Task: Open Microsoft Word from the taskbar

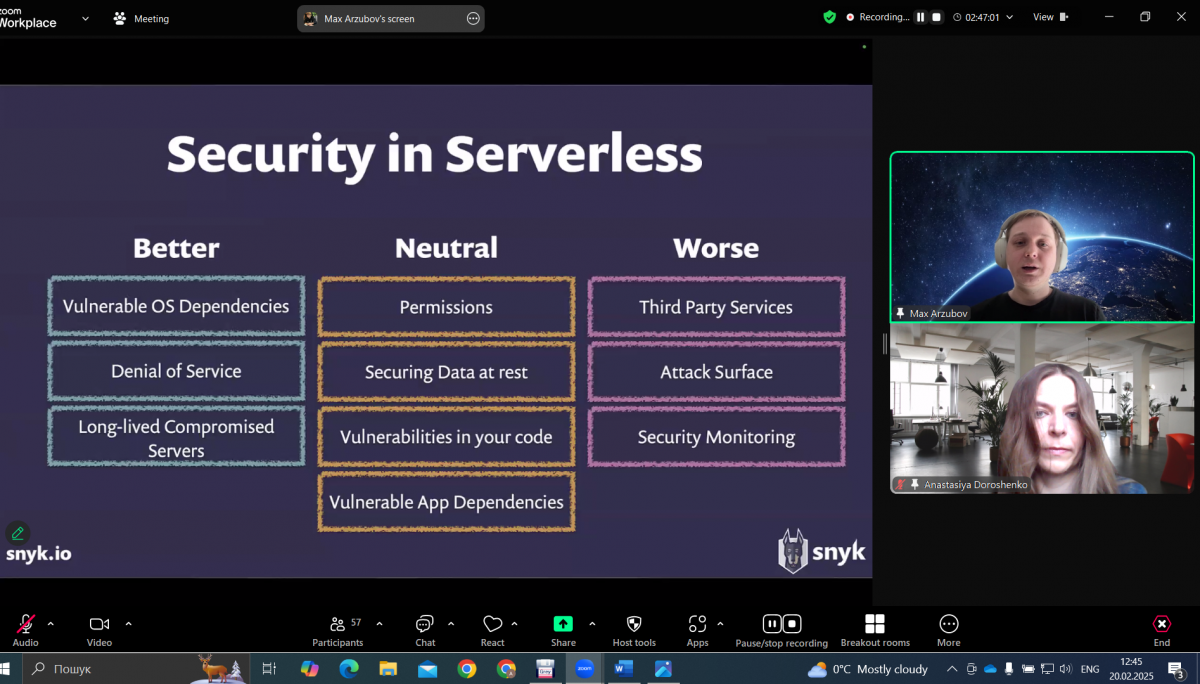Action: (624, 669)
